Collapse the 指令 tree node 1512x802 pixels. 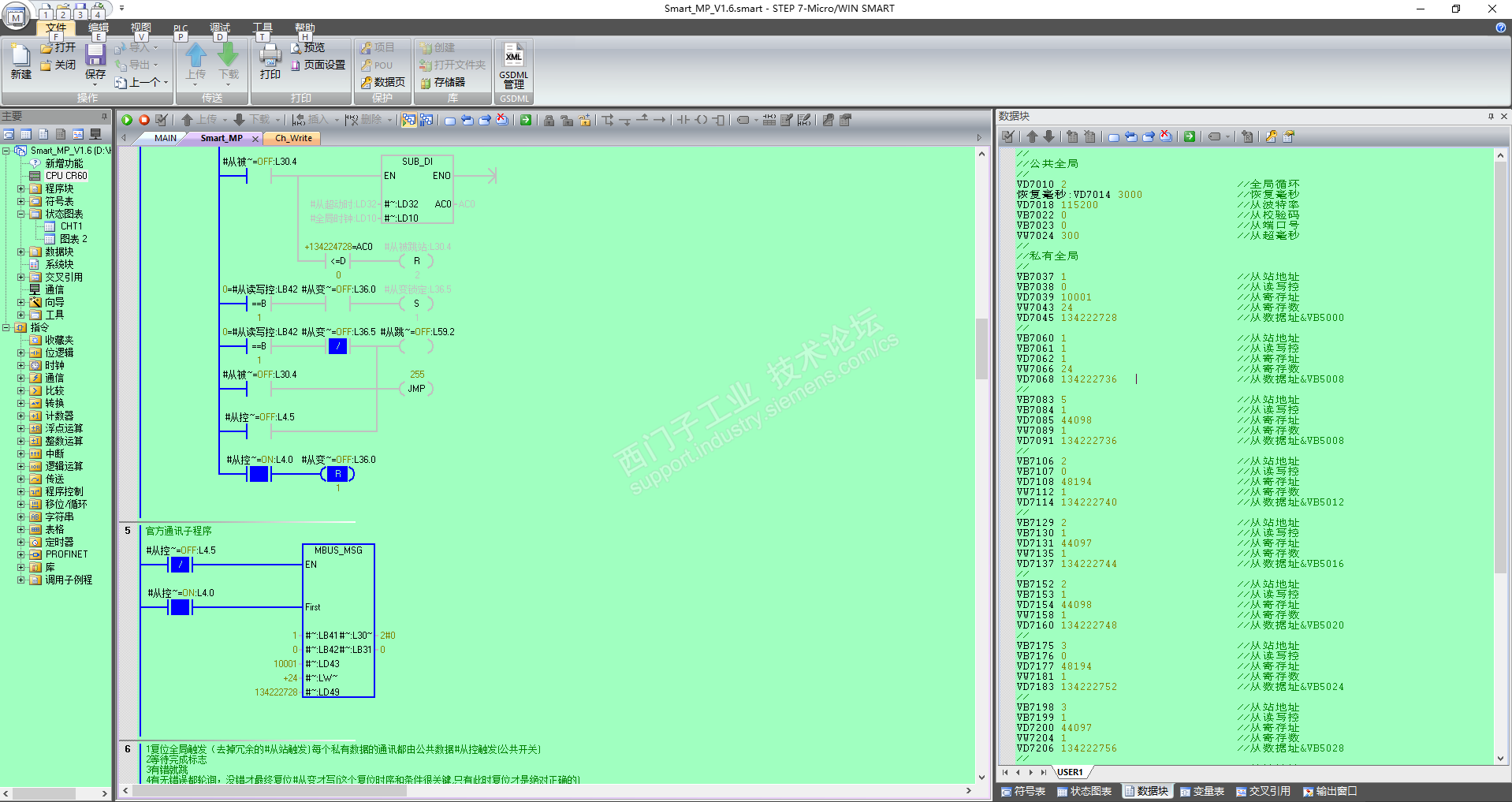click(x=6, y=327)
